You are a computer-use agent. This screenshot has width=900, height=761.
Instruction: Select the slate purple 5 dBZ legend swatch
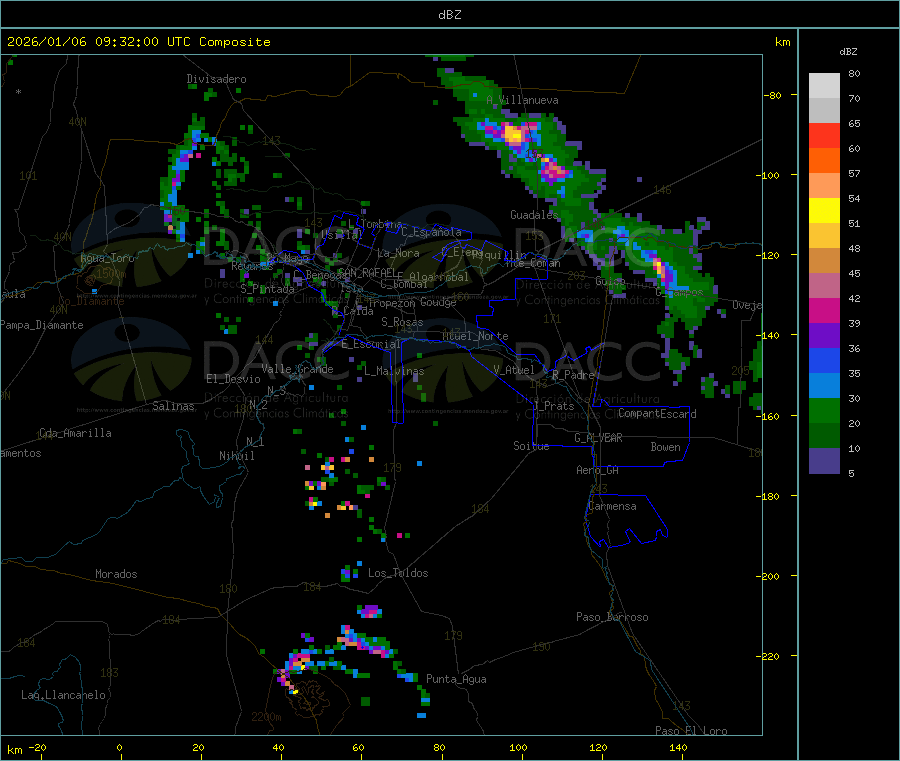pyautogui.click(x=824, y=461)
